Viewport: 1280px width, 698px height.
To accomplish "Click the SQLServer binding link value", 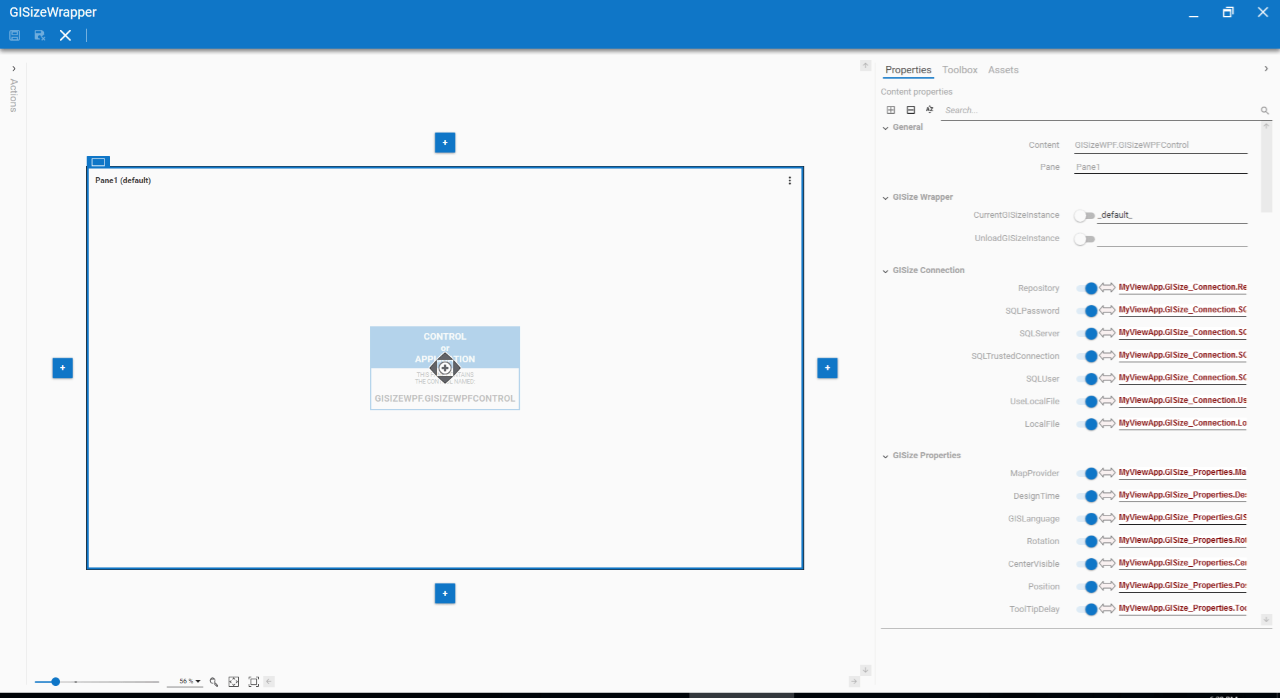I will [1182, 333].
